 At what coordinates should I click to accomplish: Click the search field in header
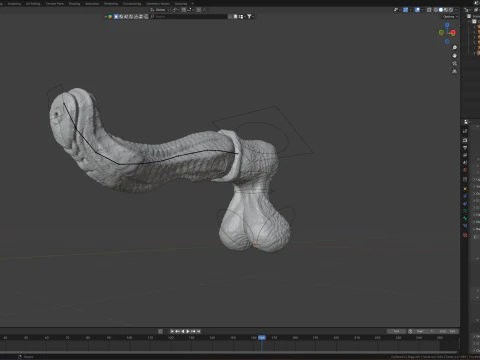point(188,16)
